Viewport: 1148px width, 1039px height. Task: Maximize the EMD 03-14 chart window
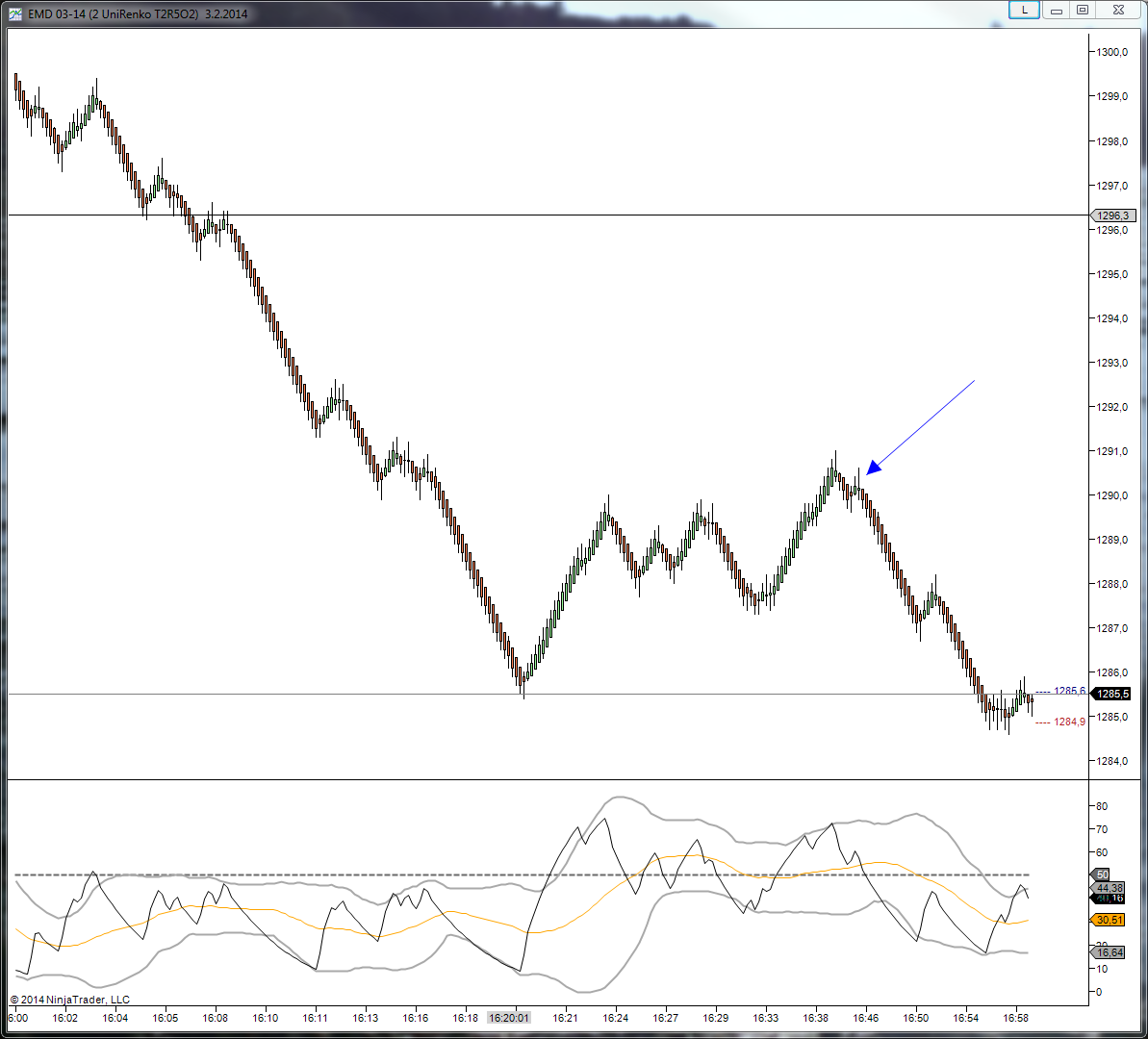point(1083,11)
